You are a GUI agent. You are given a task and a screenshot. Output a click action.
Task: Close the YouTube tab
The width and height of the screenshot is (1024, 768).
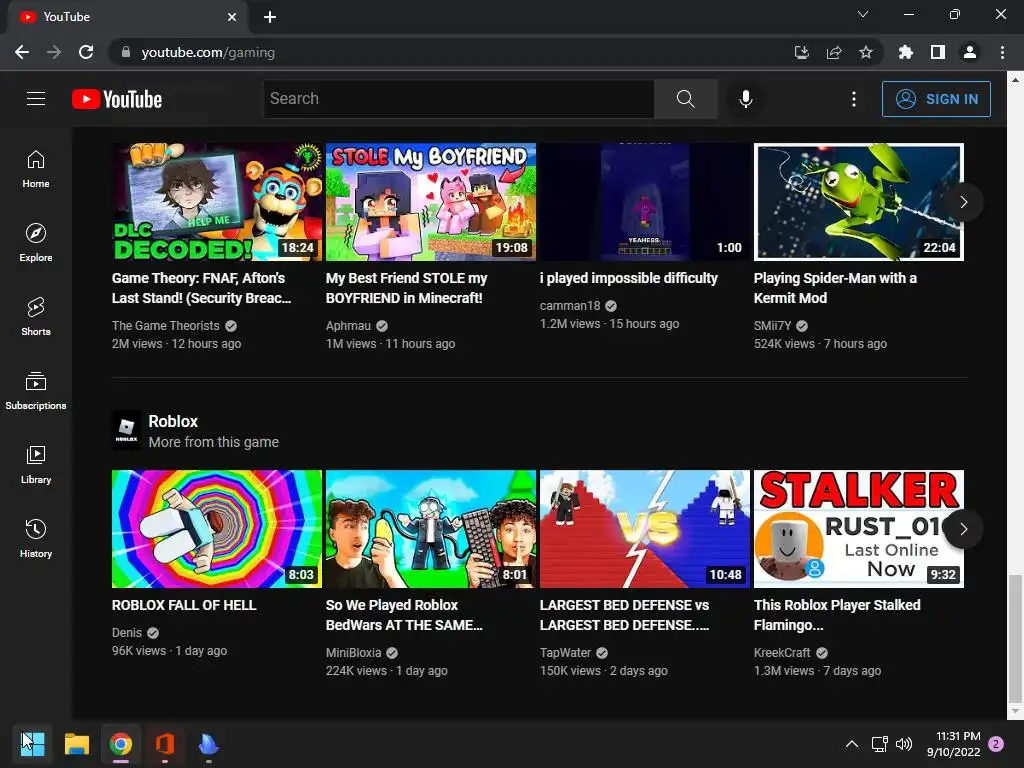[232, 17]
